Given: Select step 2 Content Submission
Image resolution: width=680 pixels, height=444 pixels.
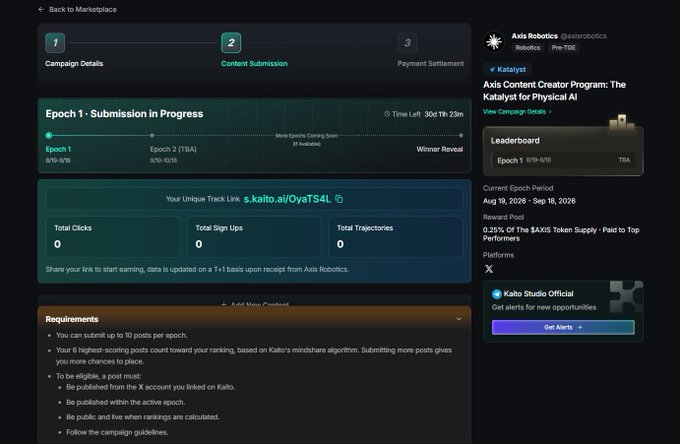Looking at the screenshot, I should (x=231, y=43).
